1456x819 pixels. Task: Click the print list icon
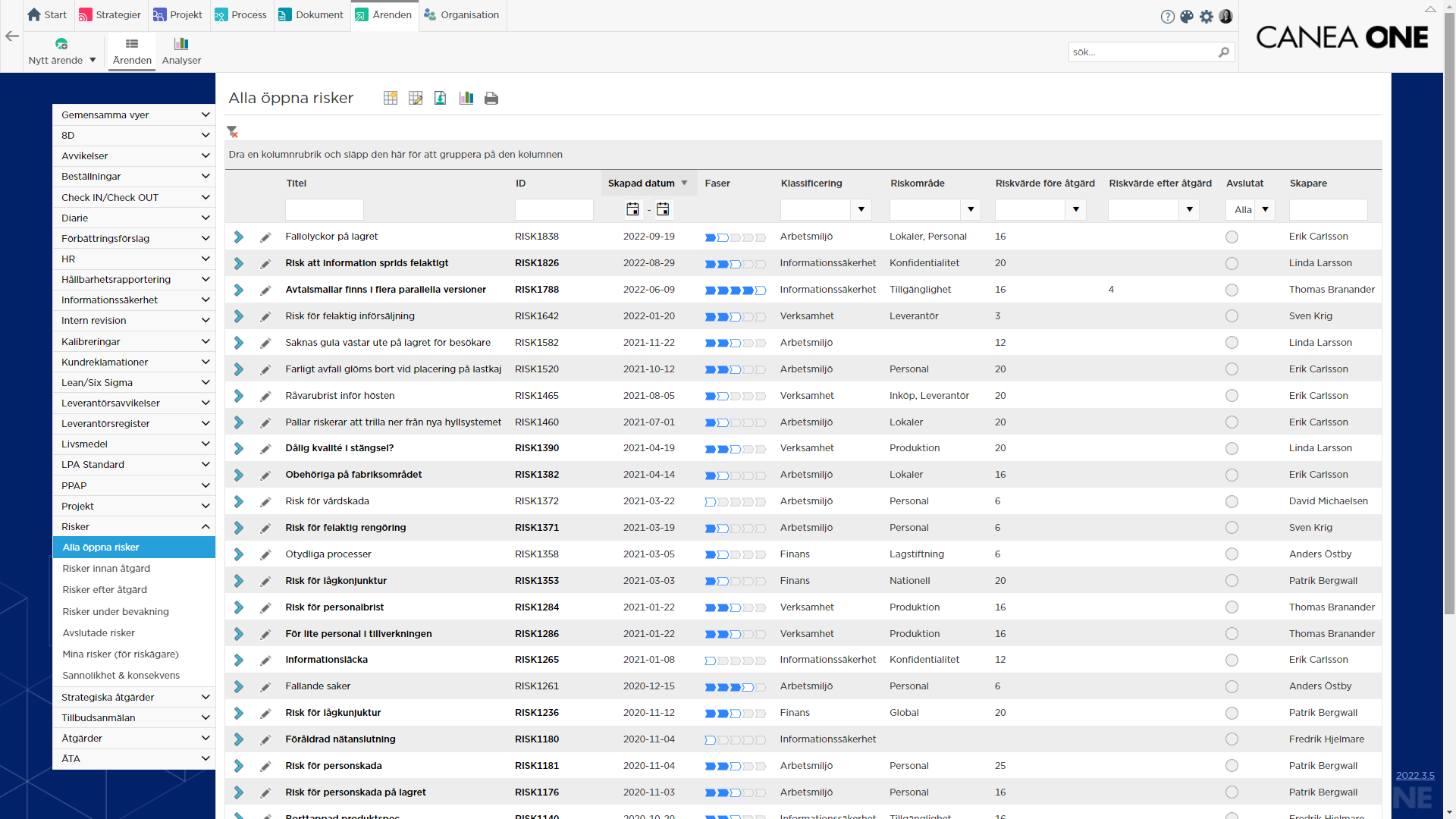click(491, 99)
